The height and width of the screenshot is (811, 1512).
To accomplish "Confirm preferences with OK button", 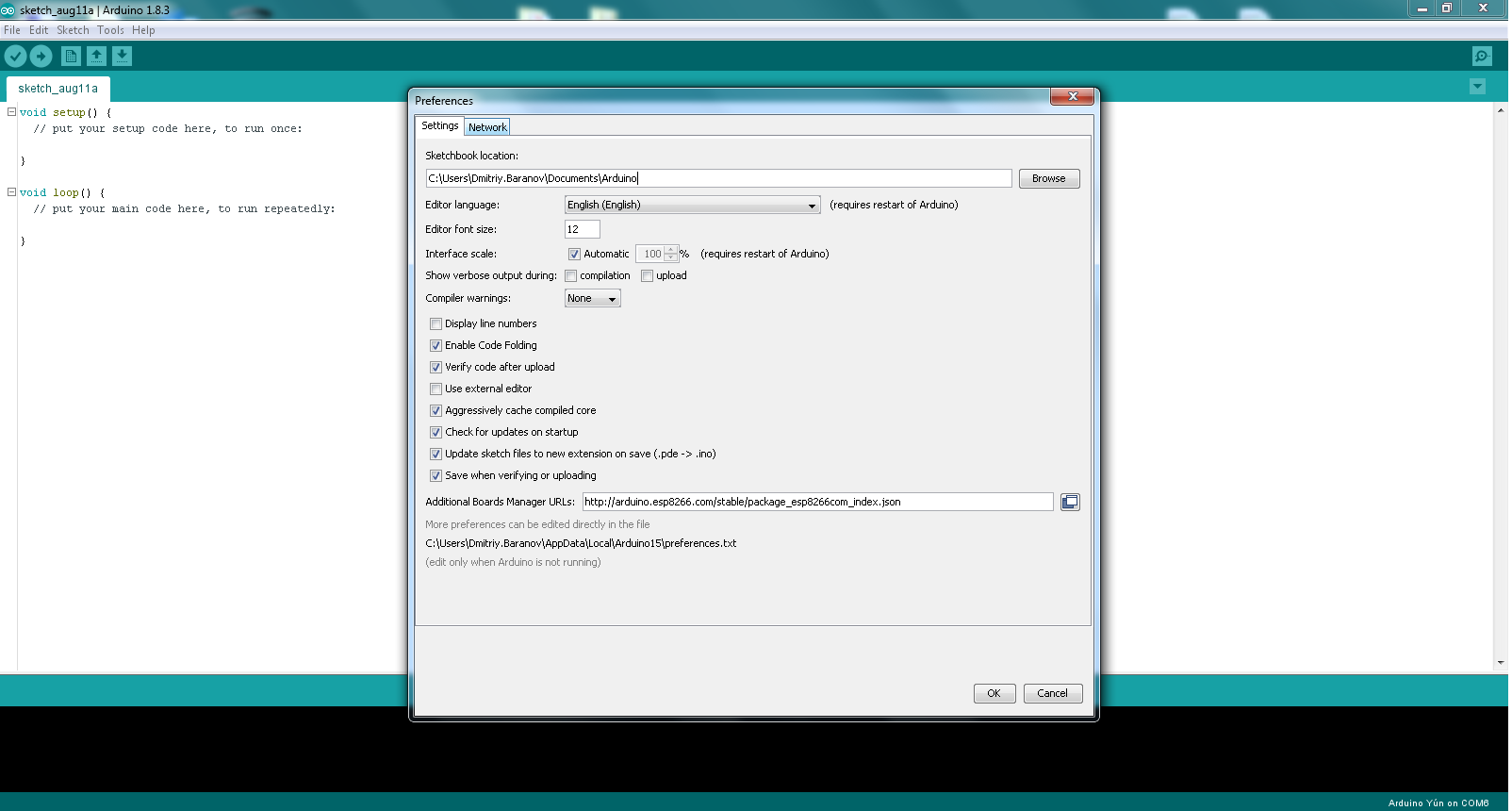I will 994,693.
